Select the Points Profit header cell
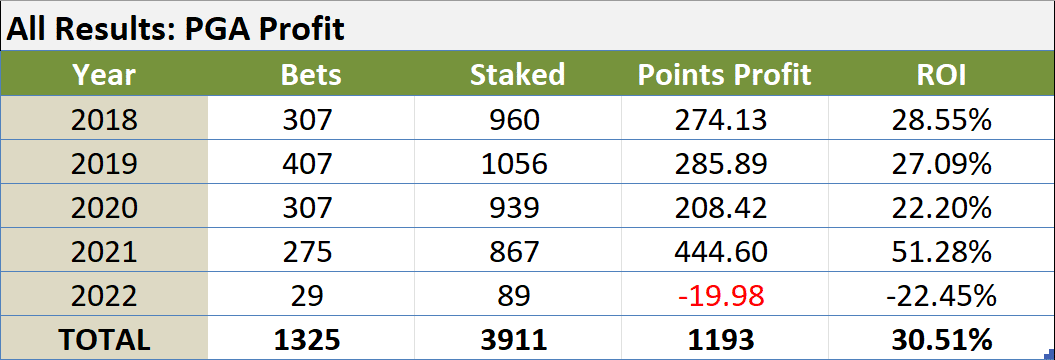 pyautogui.click(x=724, y=75)
